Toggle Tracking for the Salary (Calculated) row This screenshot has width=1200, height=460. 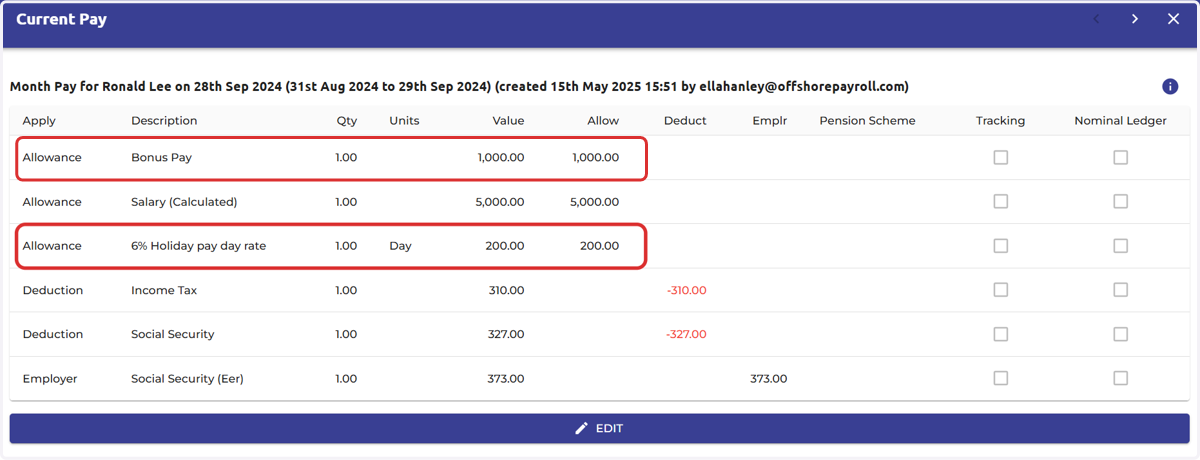[x=1001, y=202]
